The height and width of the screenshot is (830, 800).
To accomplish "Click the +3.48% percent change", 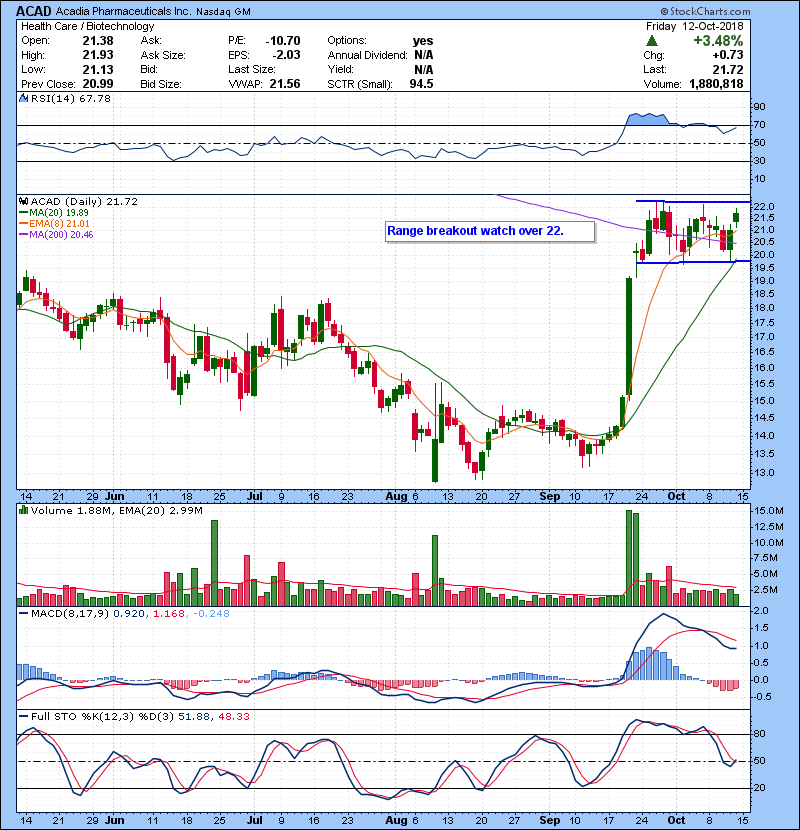I will point(718,41).
